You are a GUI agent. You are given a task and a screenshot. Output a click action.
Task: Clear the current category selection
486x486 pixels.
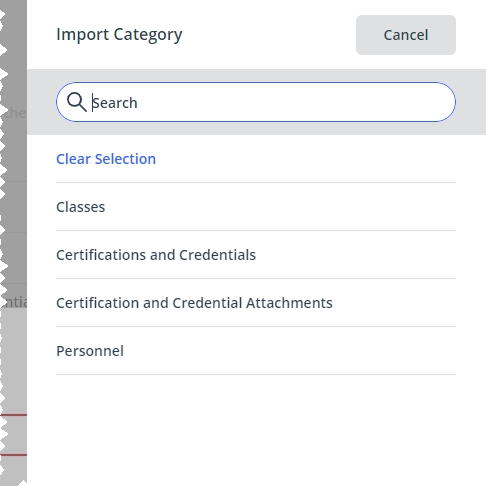106,159
